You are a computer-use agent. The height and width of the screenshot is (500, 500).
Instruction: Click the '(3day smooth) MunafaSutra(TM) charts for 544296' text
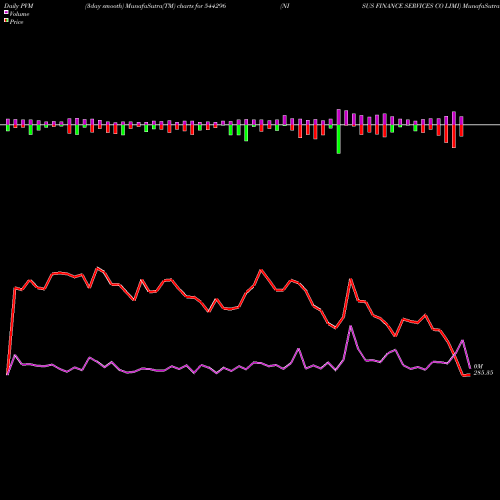(x=155, y=6)
